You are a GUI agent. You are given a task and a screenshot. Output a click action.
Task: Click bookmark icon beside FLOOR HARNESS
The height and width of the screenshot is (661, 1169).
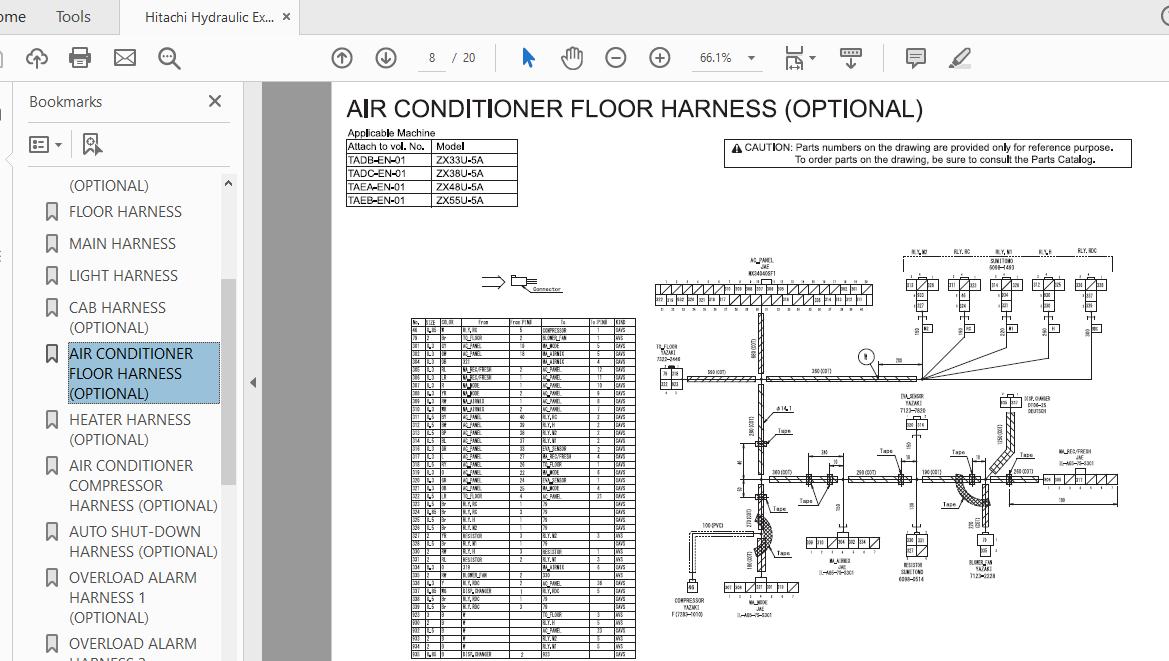click(x=51, y=212)
